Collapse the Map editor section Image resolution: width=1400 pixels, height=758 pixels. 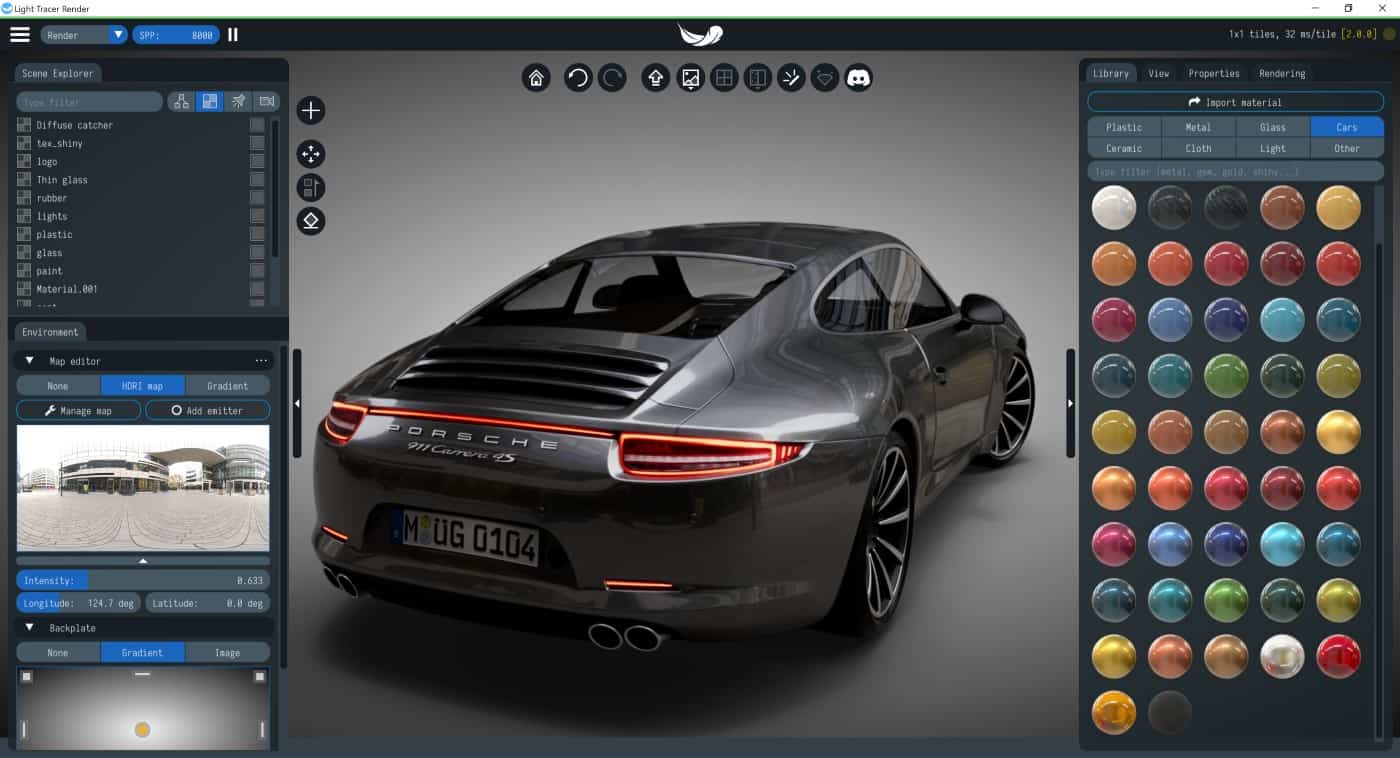[x=29, y=361]
